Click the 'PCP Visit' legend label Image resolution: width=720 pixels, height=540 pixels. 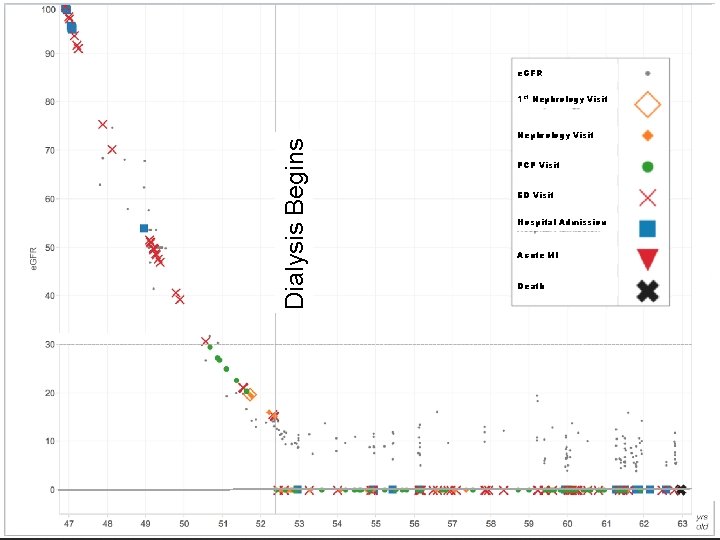[538, 165]
